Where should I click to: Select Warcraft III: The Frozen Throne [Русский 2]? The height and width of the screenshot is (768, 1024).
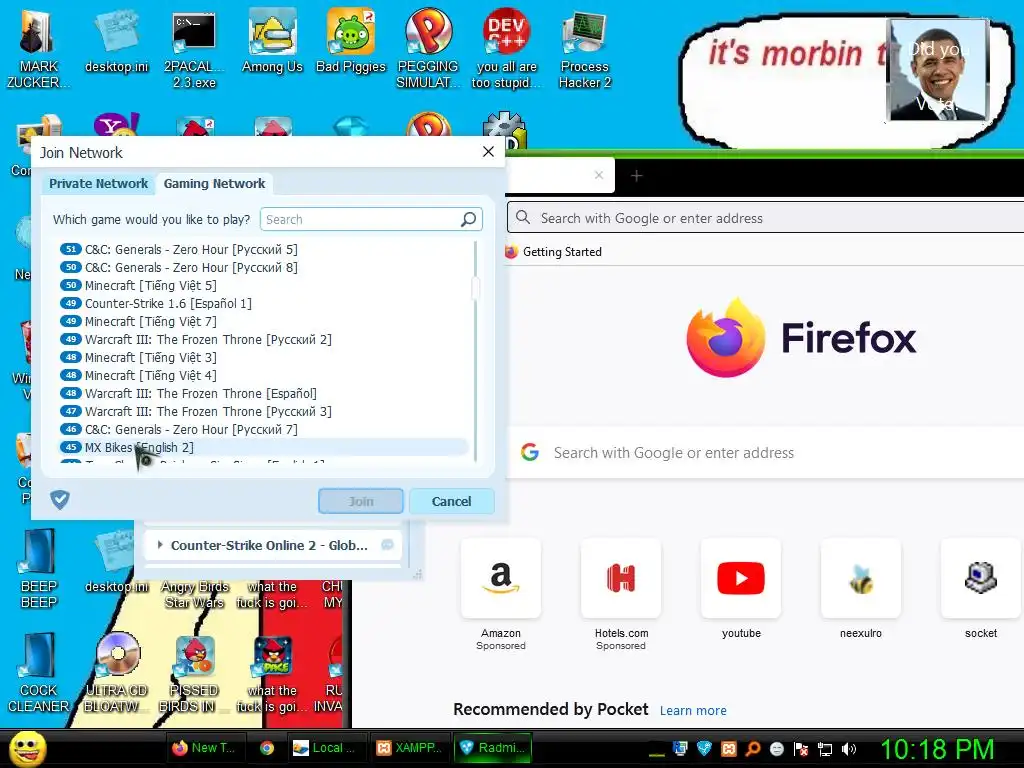point(208,340)
